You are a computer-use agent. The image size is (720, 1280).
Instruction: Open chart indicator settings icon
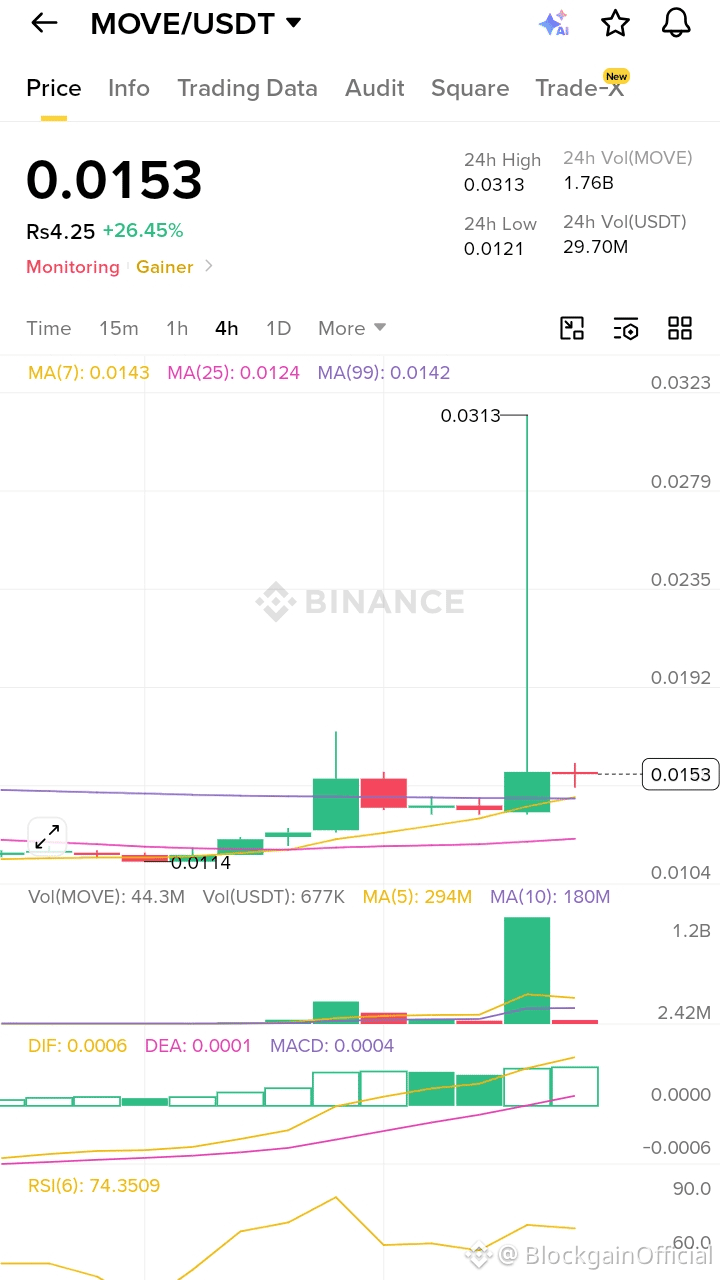(626, 328)
